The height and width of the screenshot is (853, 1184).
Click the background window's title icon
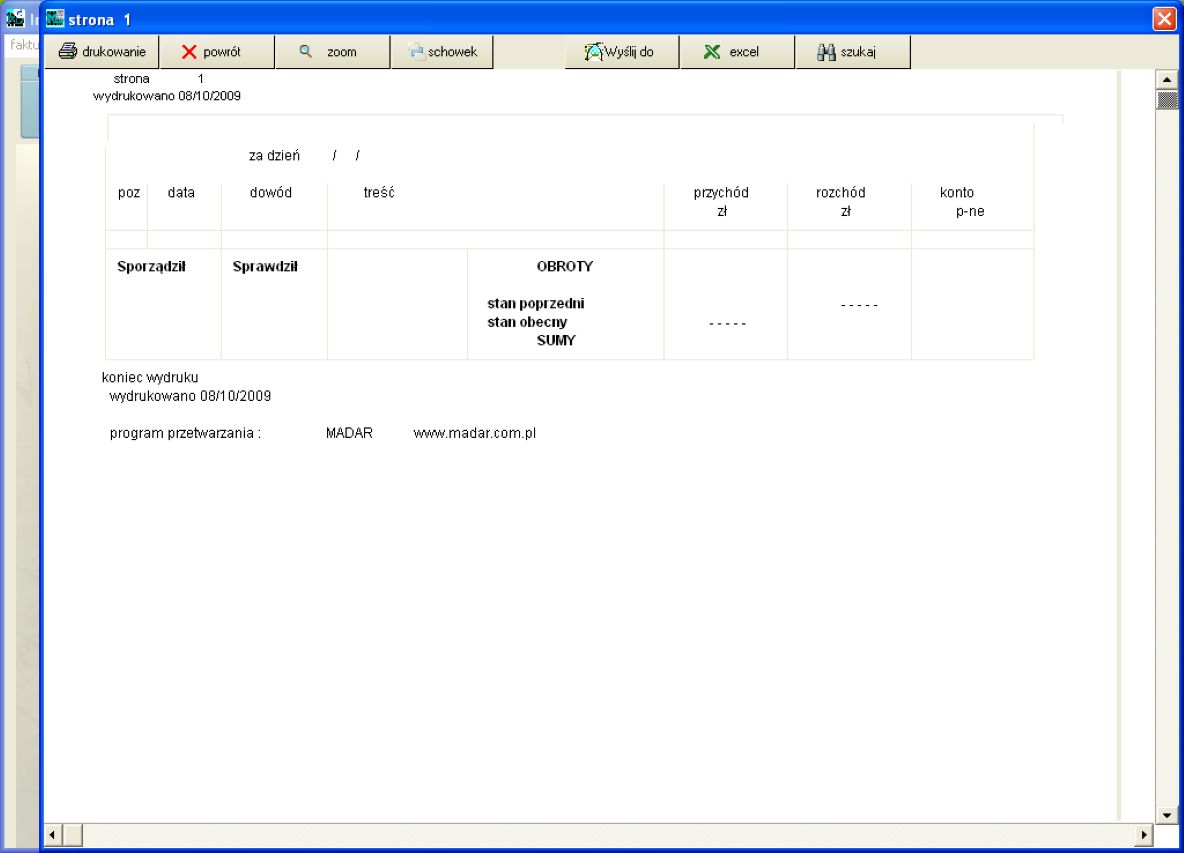tap(15, 18)
